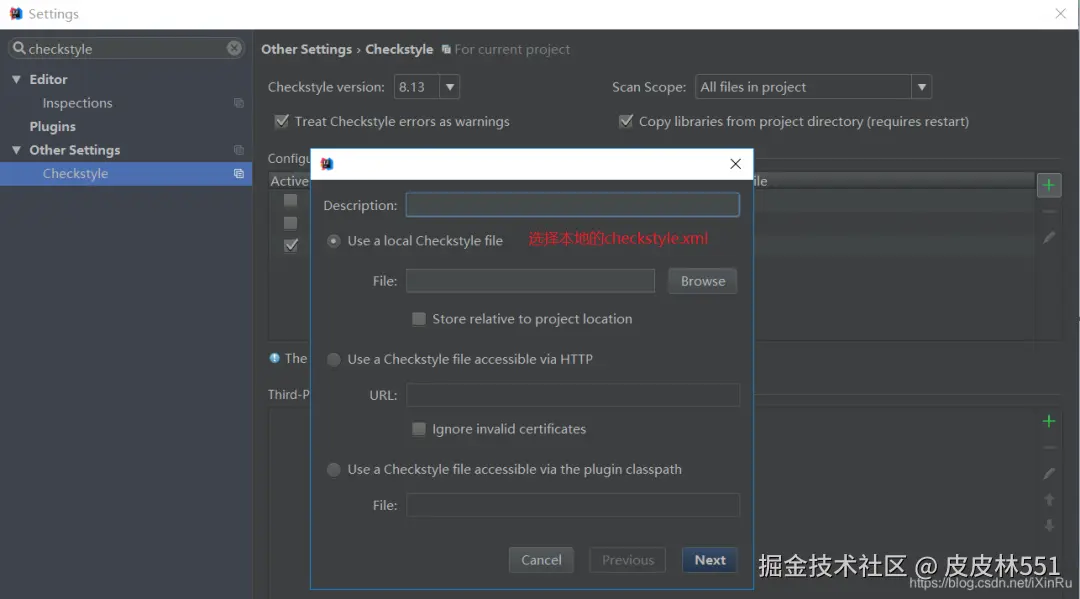Collapse the Other Settings tree node
Viewport: 1080px width, 599px height.
tap(17, 150)
